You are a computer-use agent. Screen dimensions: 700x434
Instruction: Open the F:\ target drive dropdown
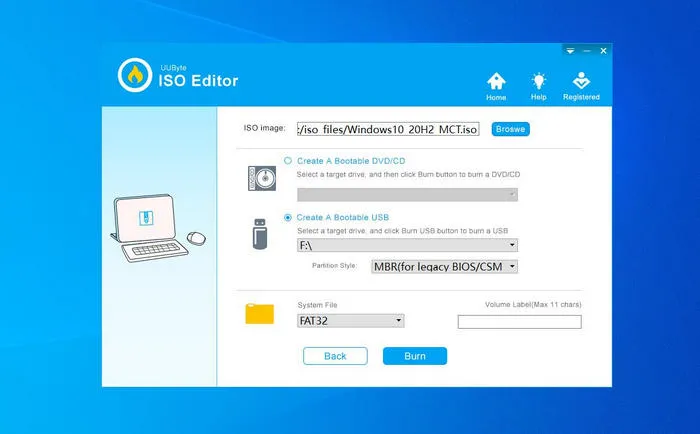[407, 245]
